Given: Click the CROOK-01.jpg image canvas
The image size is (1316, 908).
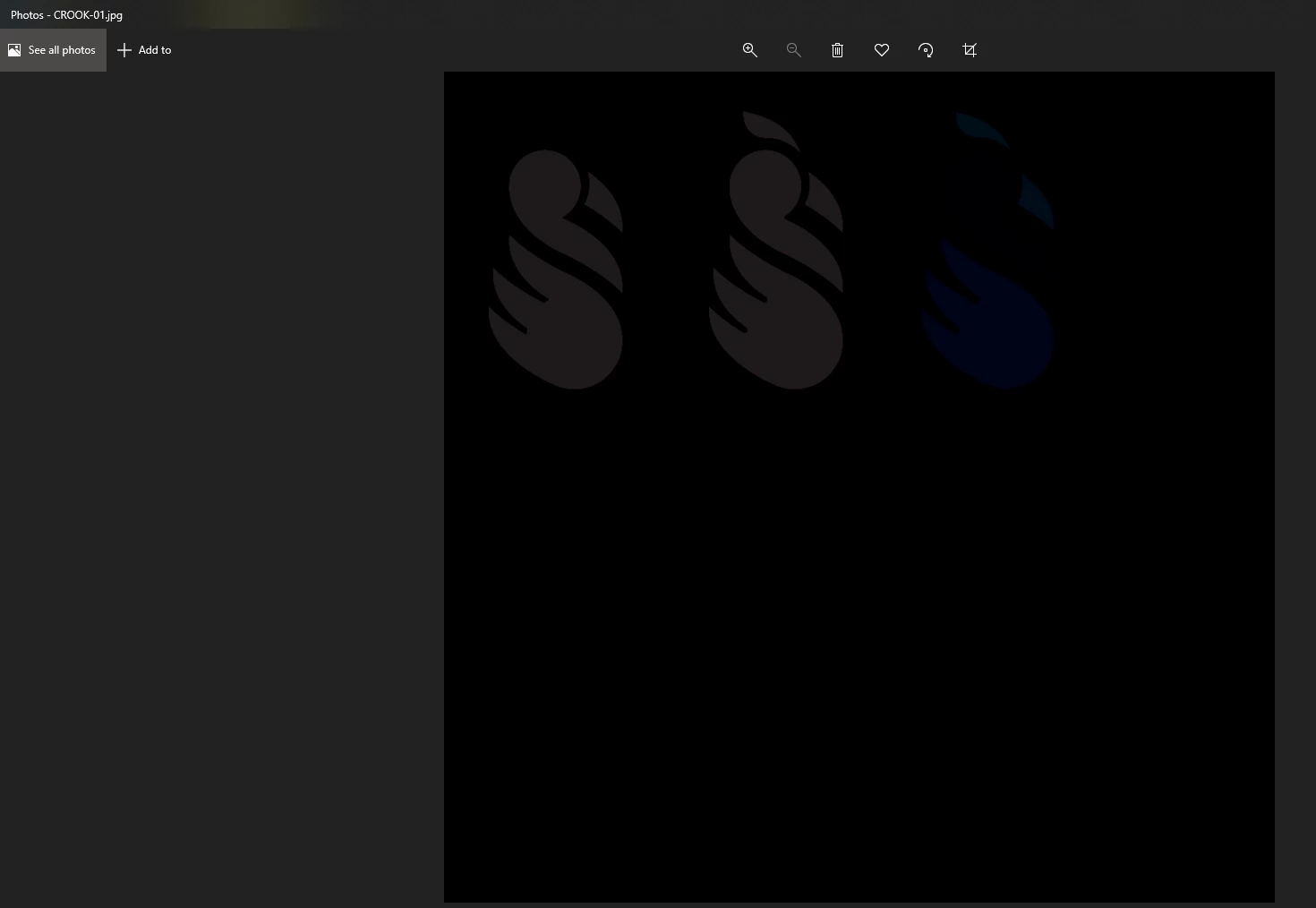Looking at the screenshot, I should coord(859,487).
